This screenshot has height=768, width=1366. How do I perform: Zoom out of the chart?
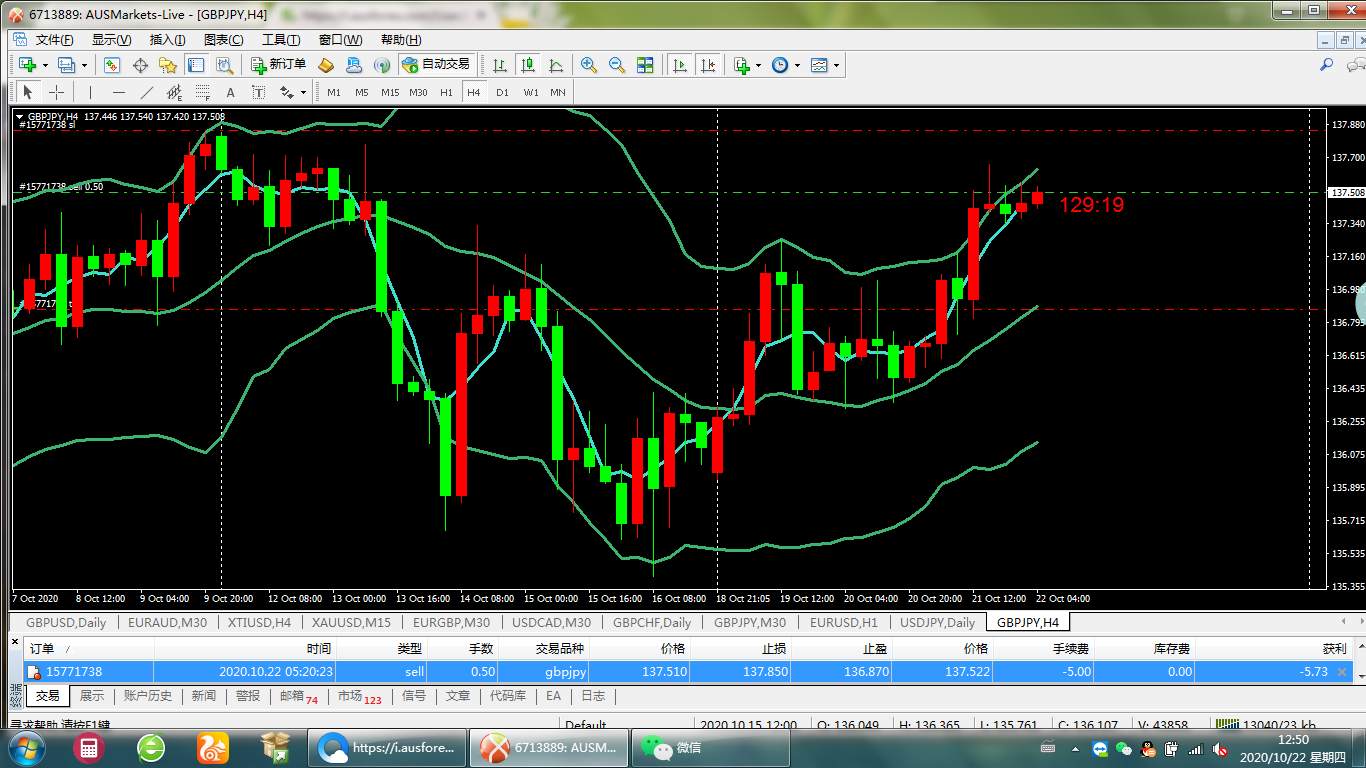(x=617, y=65)
